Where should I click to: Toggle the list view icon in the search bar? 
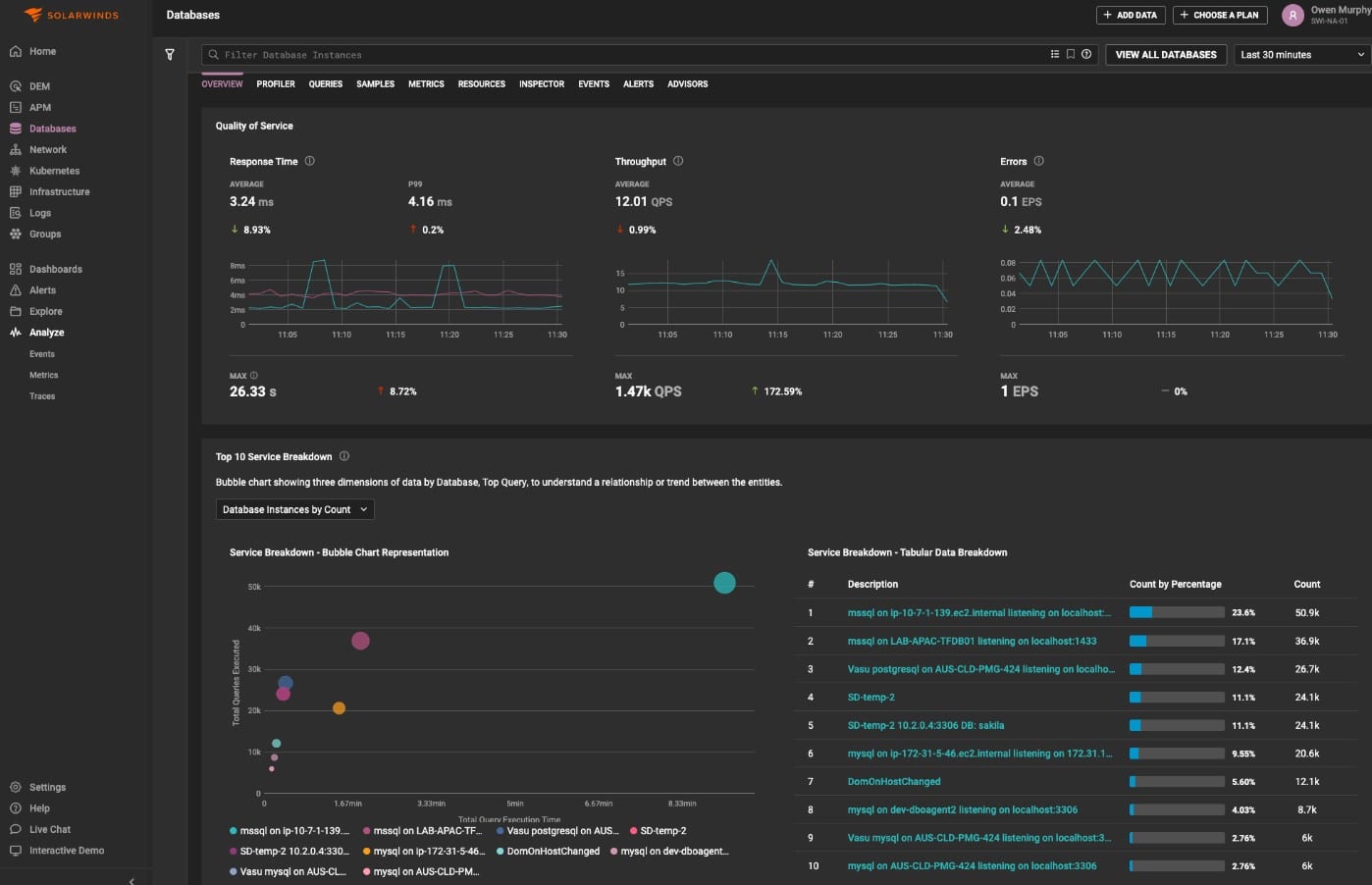1054,54
